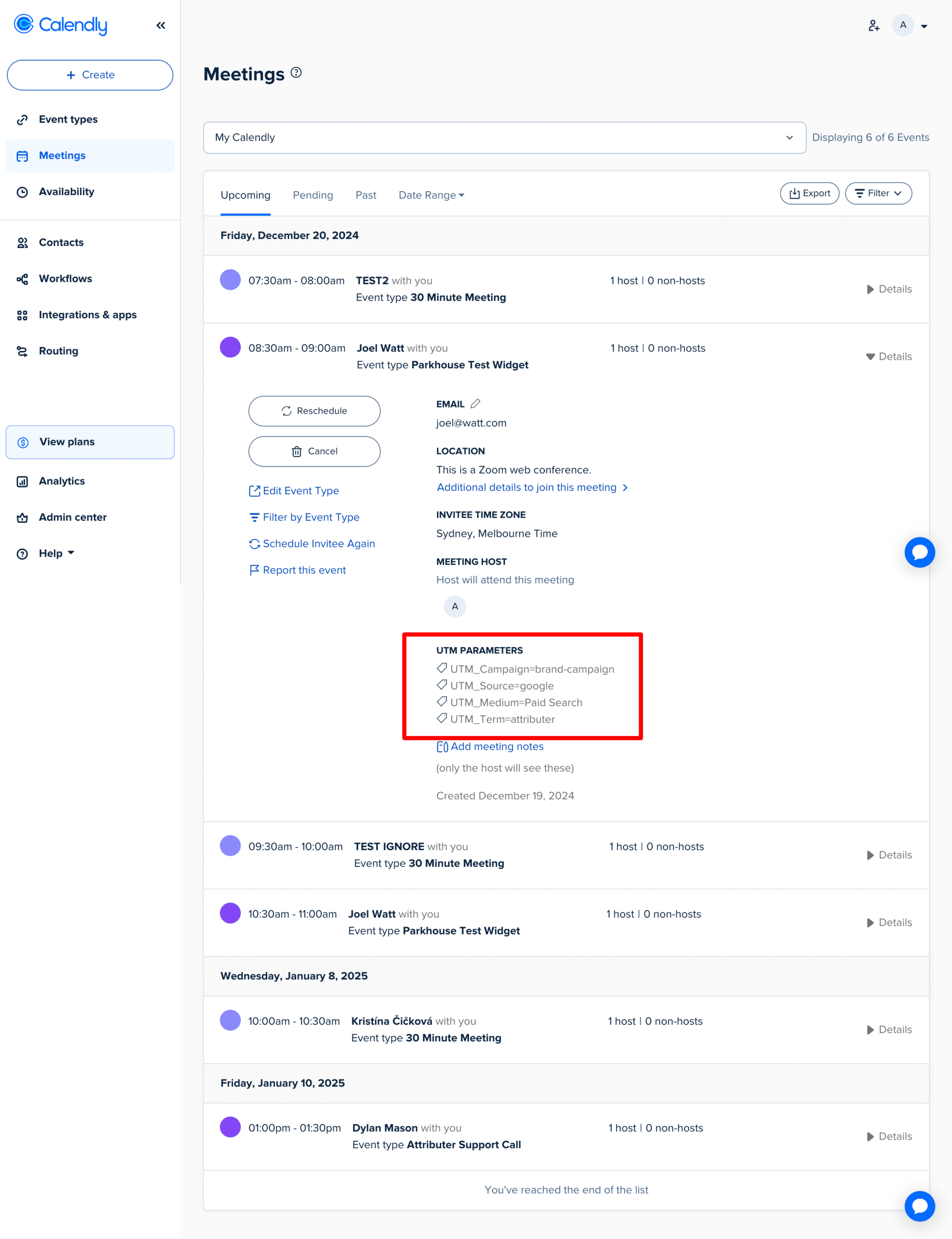Click Joel Watt 08:30am purple avatar
The height and width of the screenshot is (1239, 952).
point(230,347)
